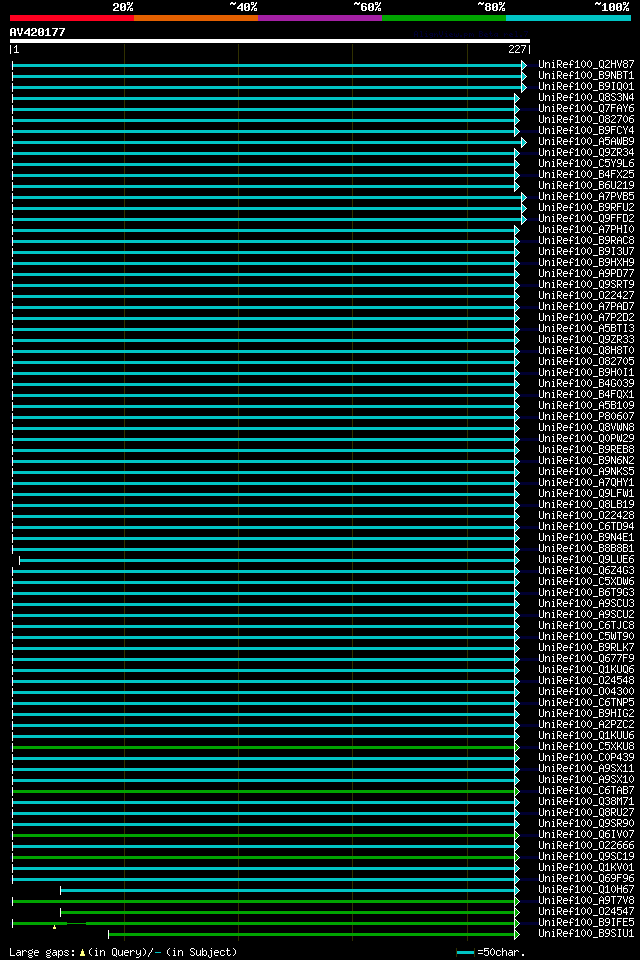Open hit UniRef100_Q2HV87
640x960 pixels.
(586, 64)
